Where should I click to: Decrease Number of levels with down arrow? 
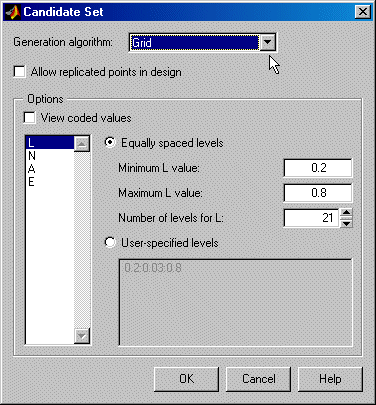(346, 223)
